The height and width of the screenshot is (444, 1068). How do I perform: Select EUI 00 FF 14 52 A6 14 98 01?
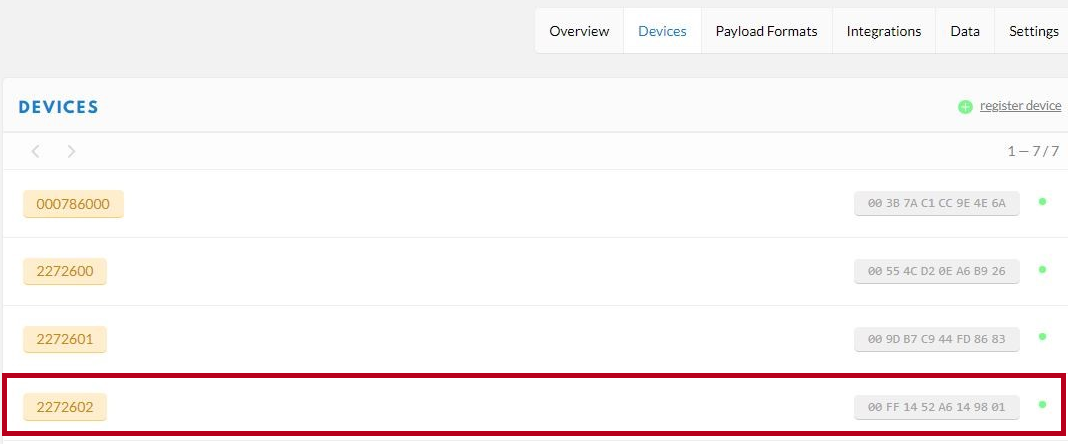[x=937, y=407]
